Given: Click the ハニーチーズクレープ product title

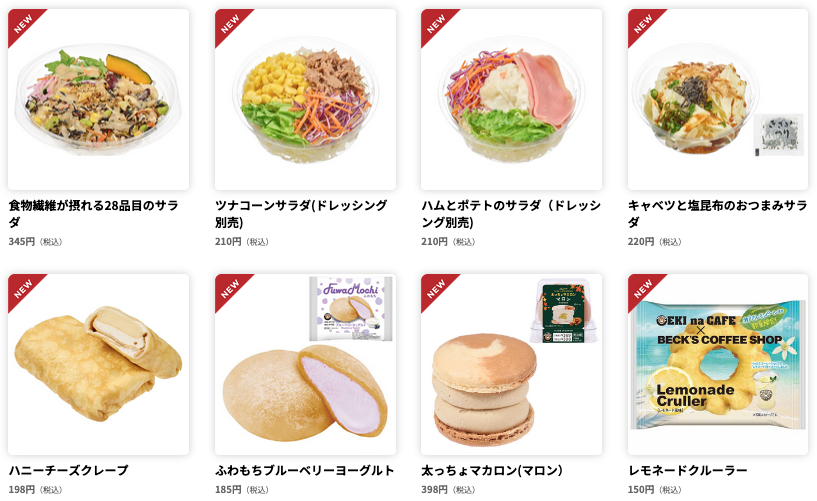Looking at the screenshot, I should [68, 470].
